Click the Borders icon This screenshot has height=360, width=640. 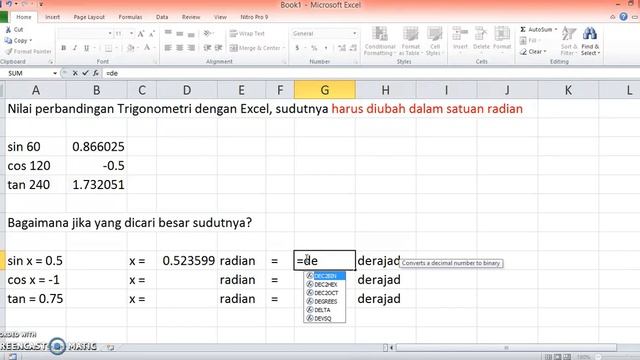pyautogui.click(x=108, y=48)
